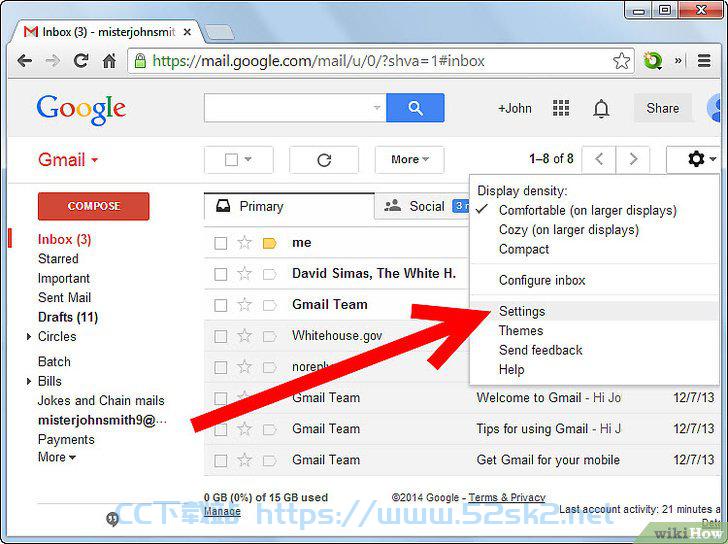This screenshot has height=544, width=728.
Task: Open the Gmail product switcher dropdown
Action: click(68, 160)
